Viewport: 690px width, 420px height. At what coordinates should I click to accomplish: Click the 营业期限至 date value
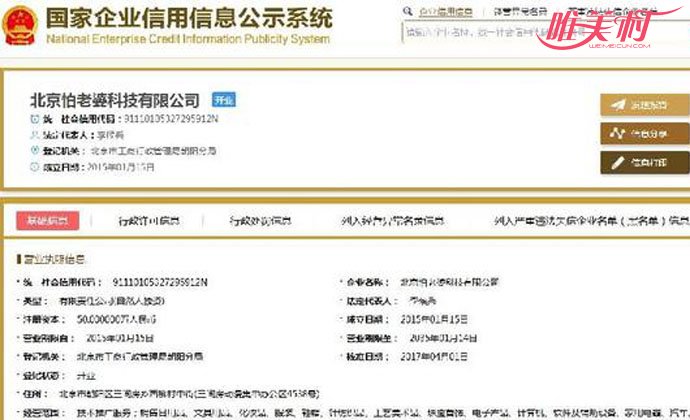443,338
